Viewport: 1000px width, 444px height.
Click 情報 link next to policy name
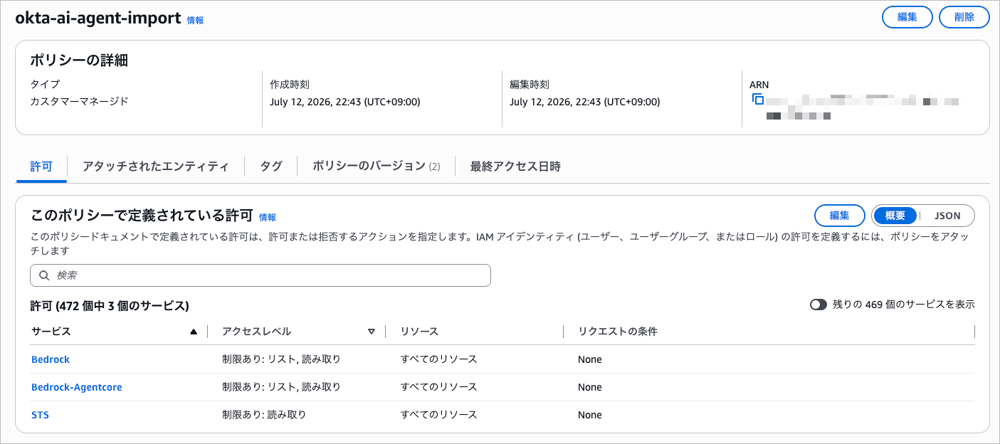pos(195,20)
